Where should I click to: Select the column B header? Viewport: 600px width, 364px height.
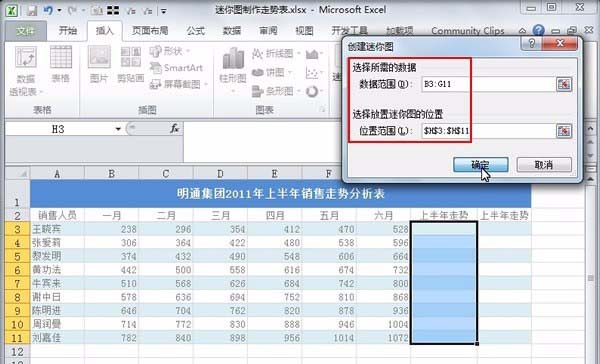pyautogui.click(x=111, y=174)
